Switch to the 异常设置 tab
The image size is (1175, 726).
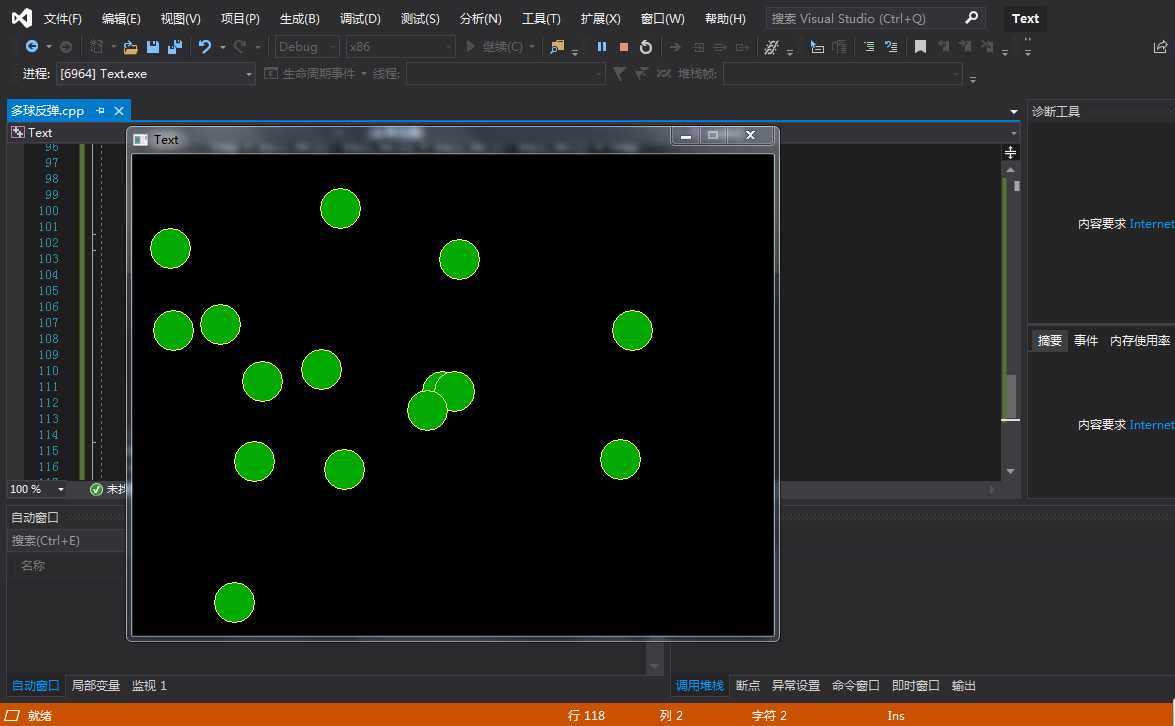point(795,686)
